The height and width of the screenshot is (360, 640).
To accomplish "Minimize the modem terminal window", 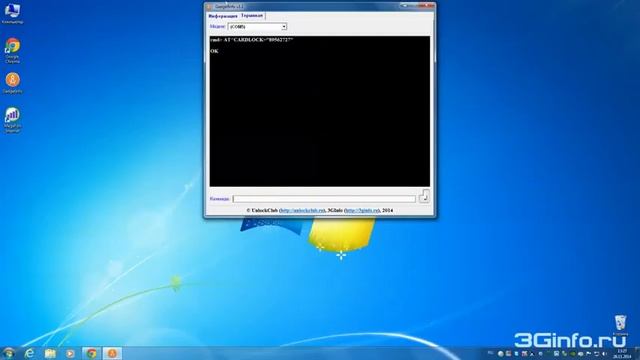I will point(404,6).
